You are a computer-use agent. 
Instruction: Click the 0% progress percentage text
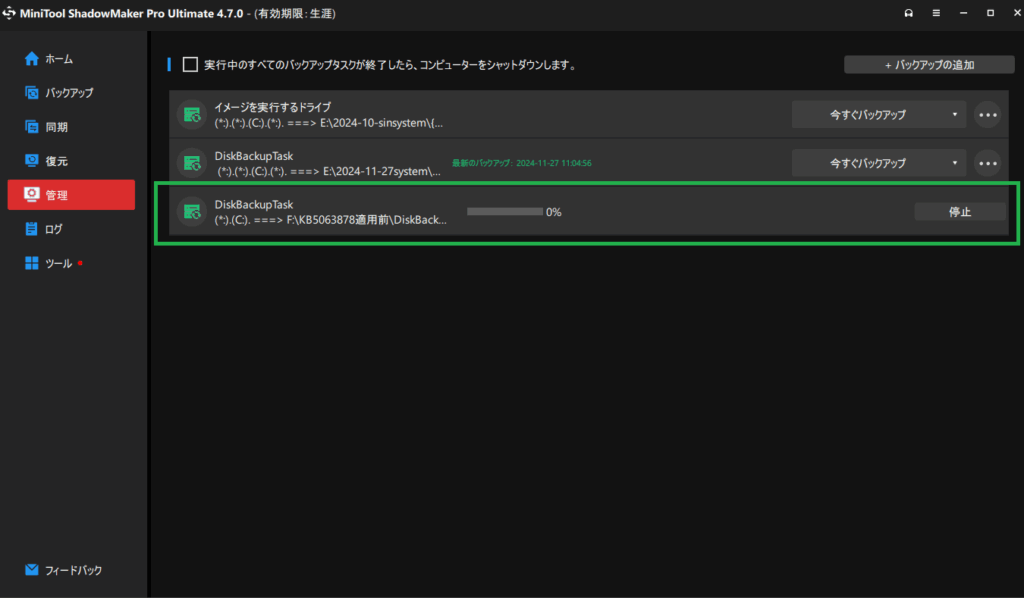pyautogui.click(x=554, y=212)
